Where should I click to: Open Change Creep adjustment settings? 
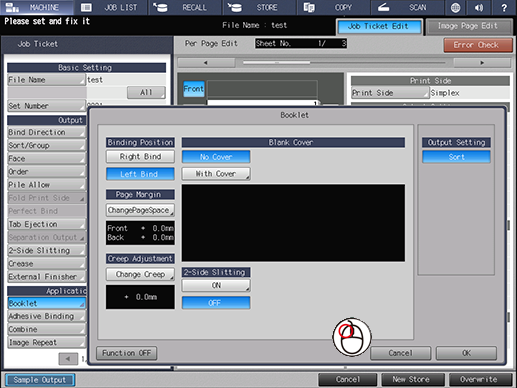(x=140, y=274)
